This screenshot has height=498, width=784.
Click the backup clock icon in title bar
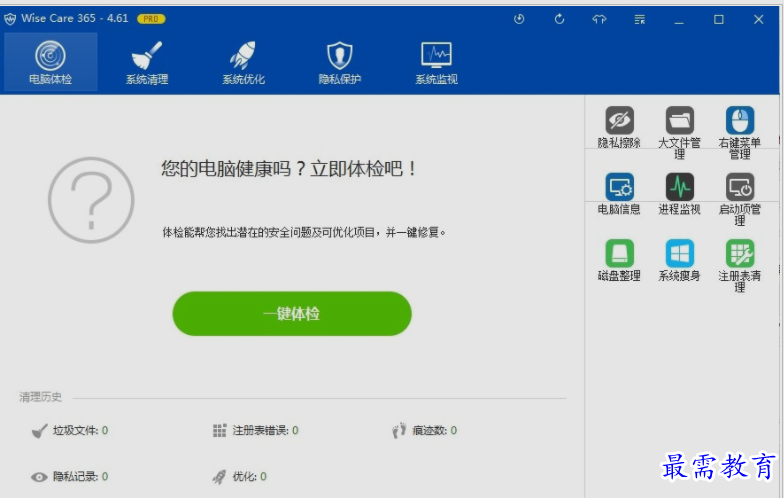[x=519, y=19]
